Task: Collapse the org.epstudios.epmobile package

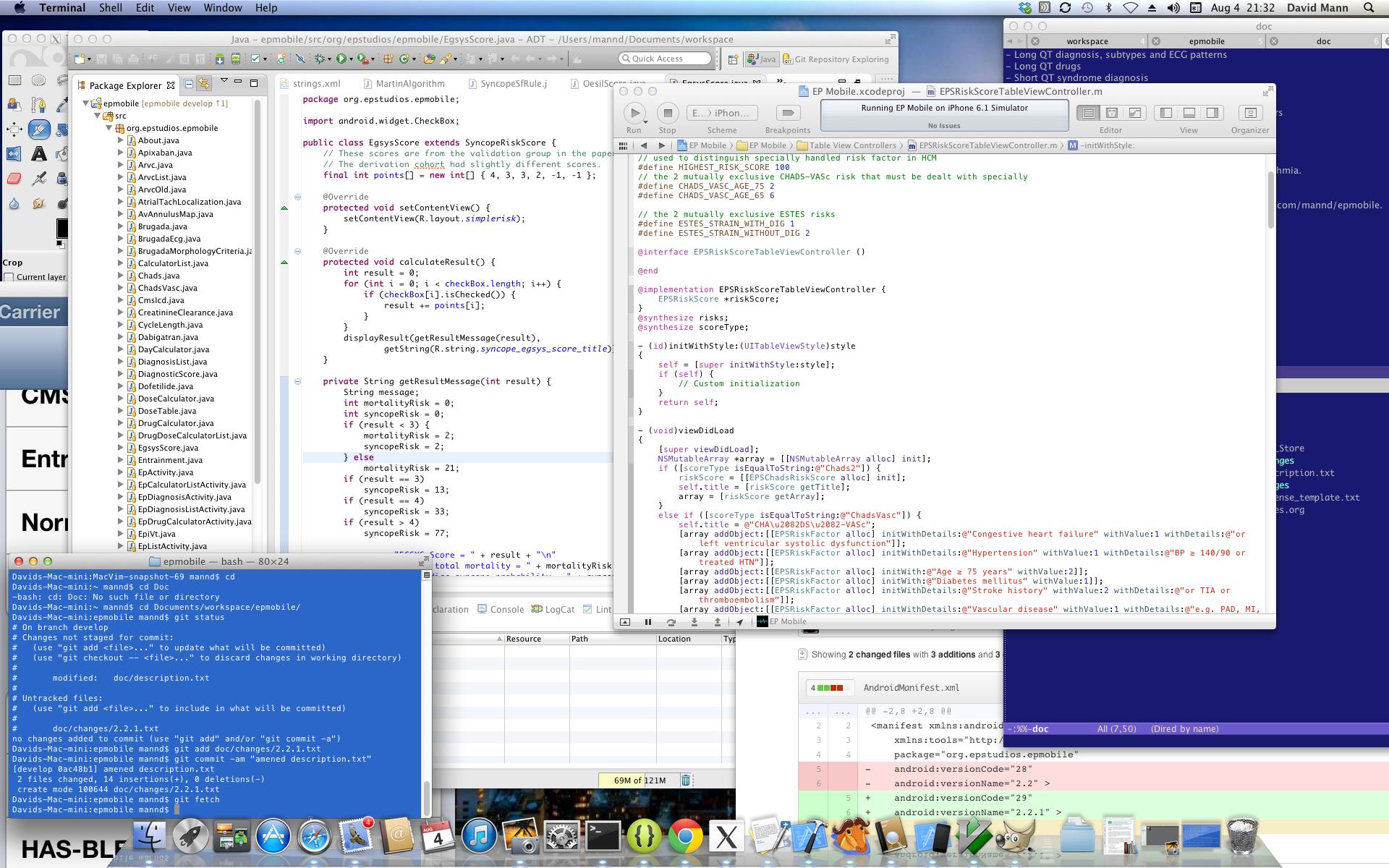Action: (109, 128)
